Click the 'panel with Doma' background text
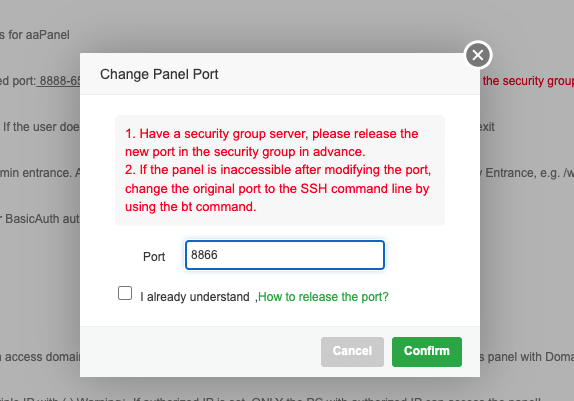This screenshot has width=574, height=401. point(527,357)
